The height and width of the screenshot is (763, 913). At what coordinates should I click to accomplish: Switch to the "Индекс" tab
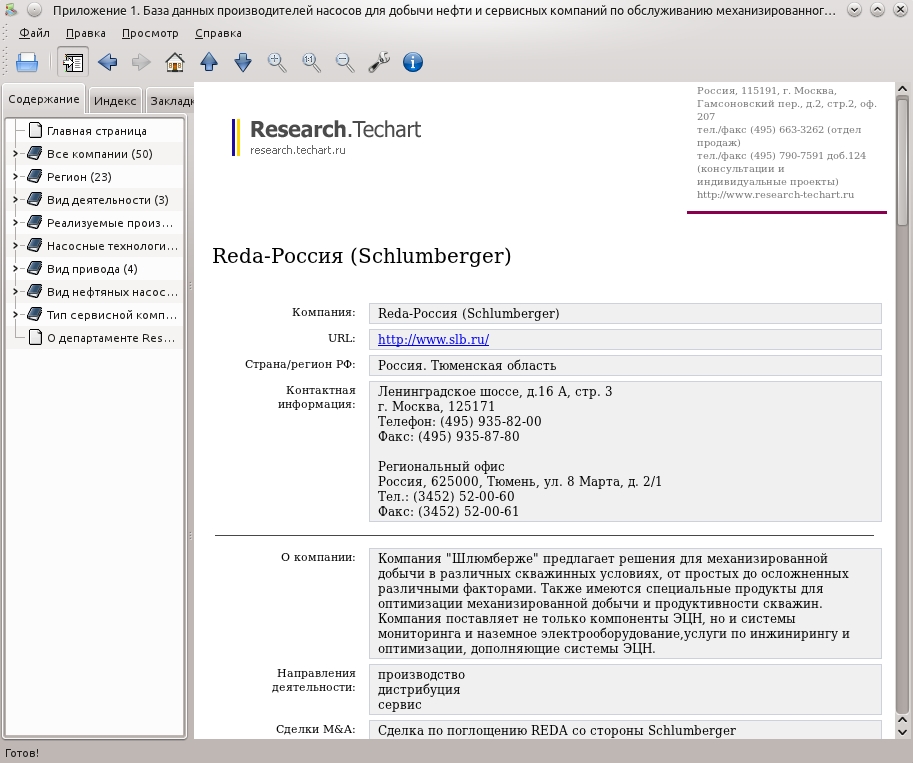(115, 101)
